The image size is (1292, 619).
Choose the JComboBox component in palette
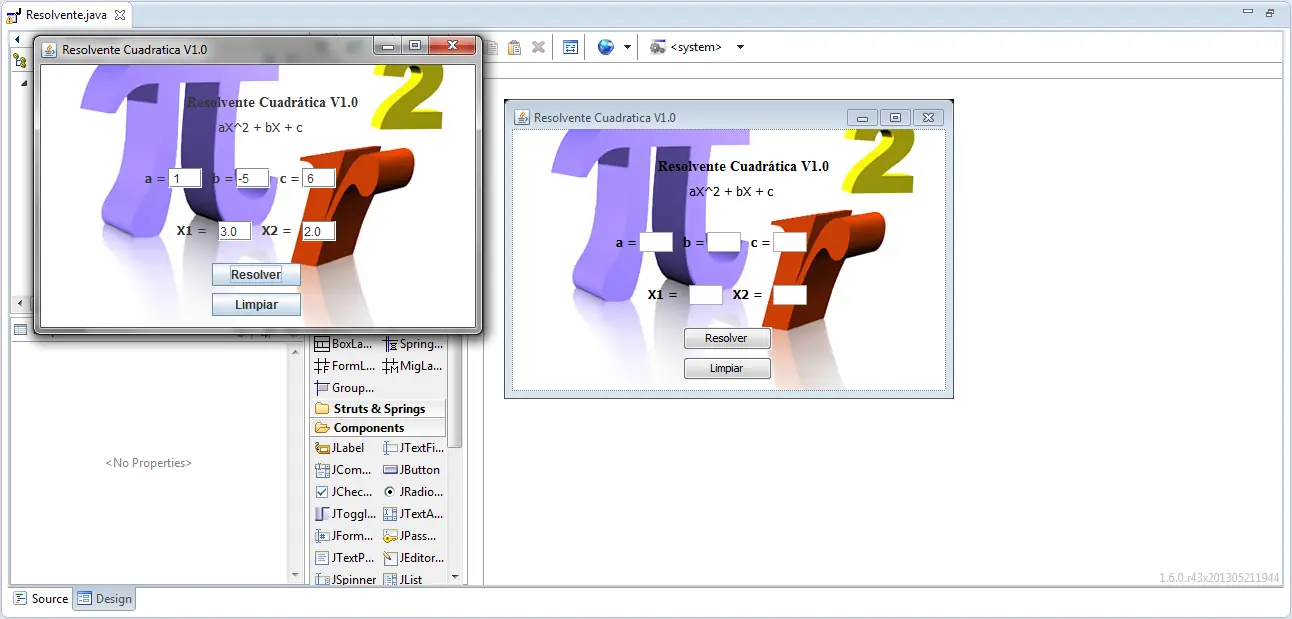click(344, 470)
